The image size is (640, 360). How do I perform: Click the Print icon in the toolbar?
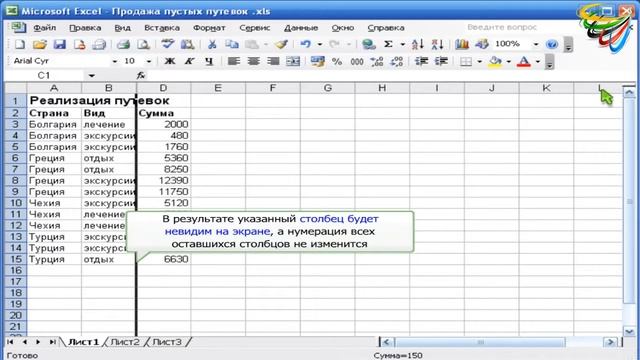tap(123, 44)
